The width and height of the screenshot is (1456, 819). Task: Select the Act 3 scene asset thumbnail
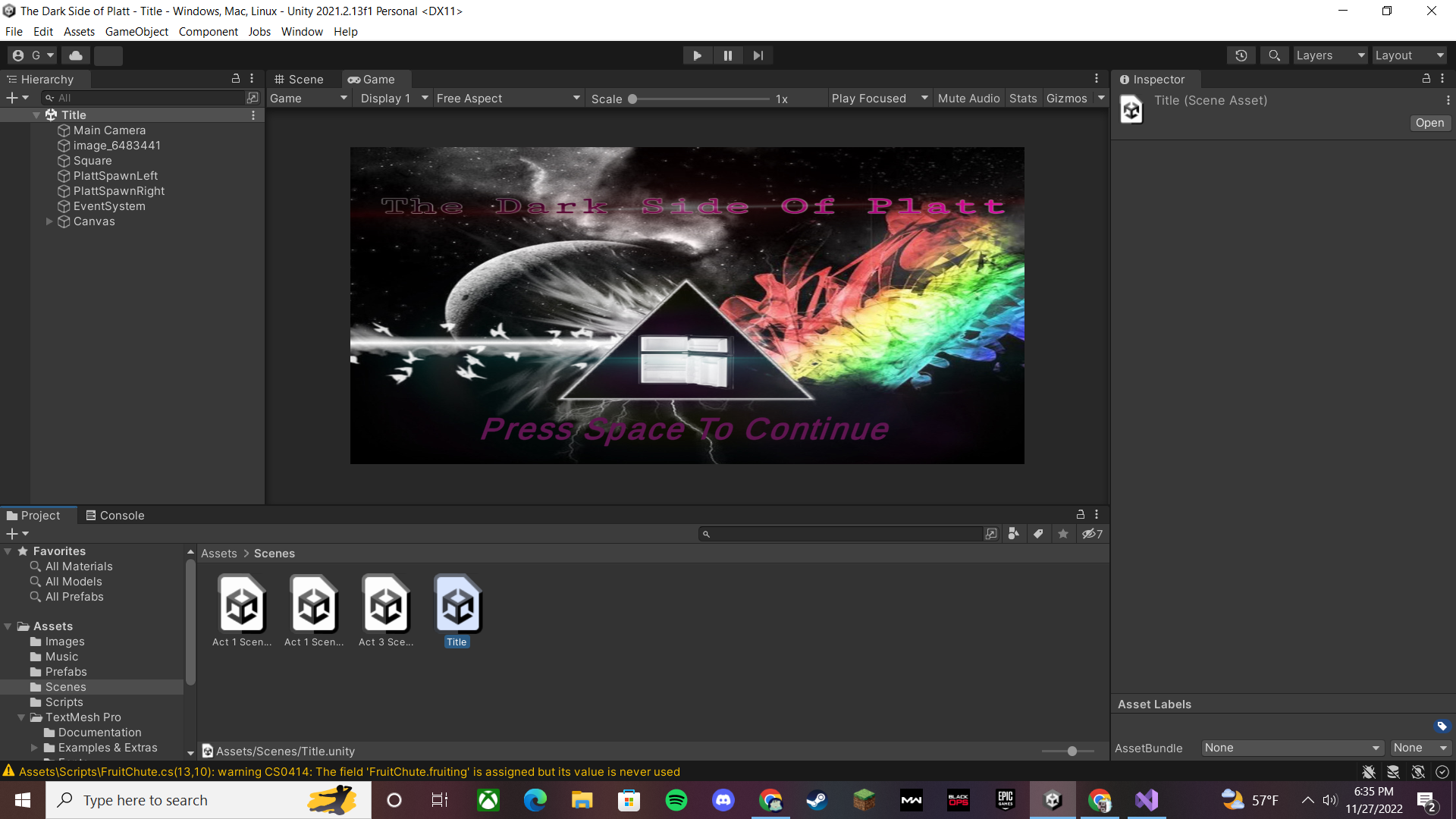coord(386,604)
